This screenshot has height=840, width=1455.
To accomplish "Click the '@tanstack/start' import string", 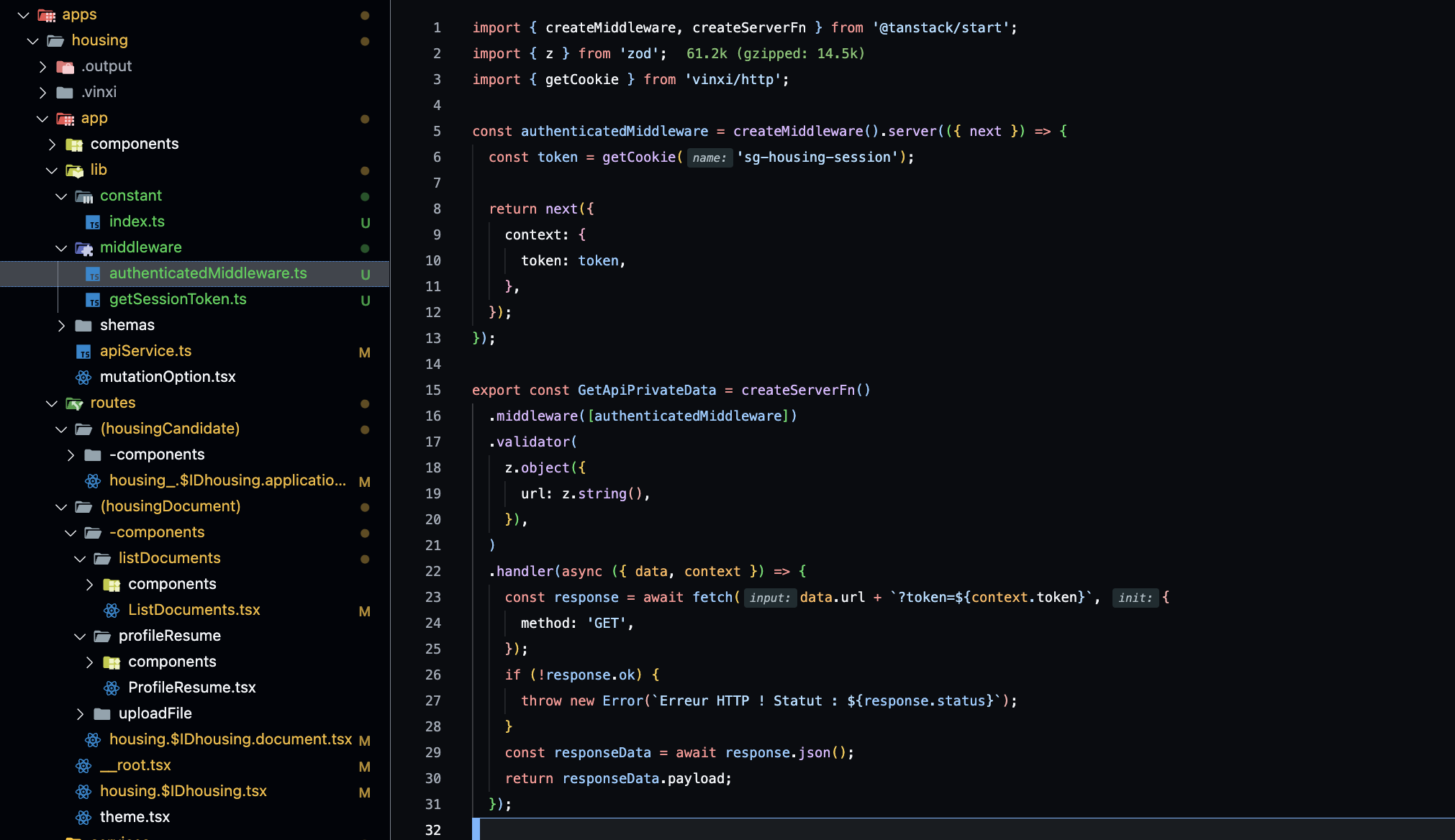I will tap(940, 27).
